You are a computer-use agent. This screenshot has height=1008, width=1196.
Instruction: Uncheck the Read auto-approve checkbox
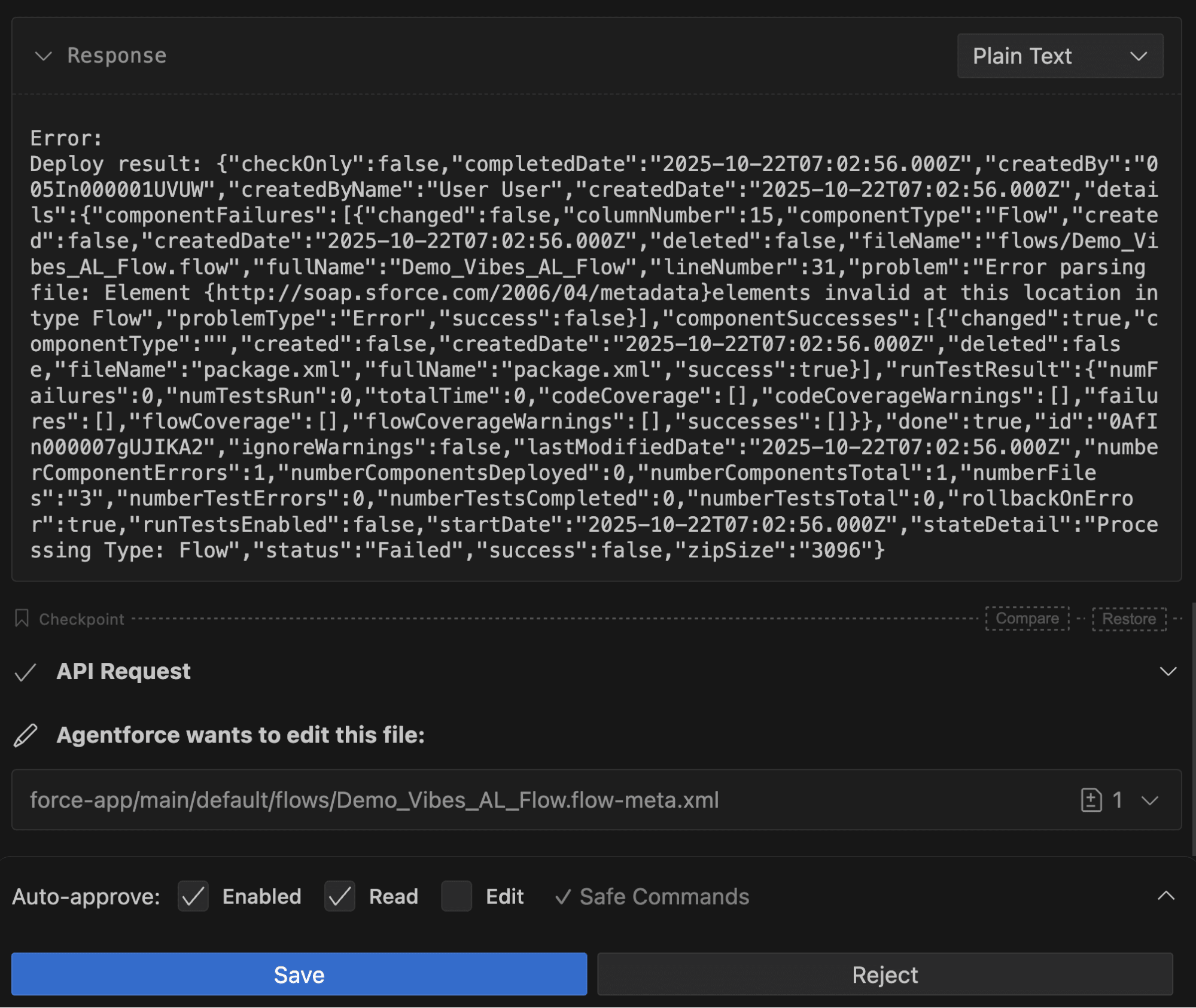pyautogui.click(x=339, y=896)
